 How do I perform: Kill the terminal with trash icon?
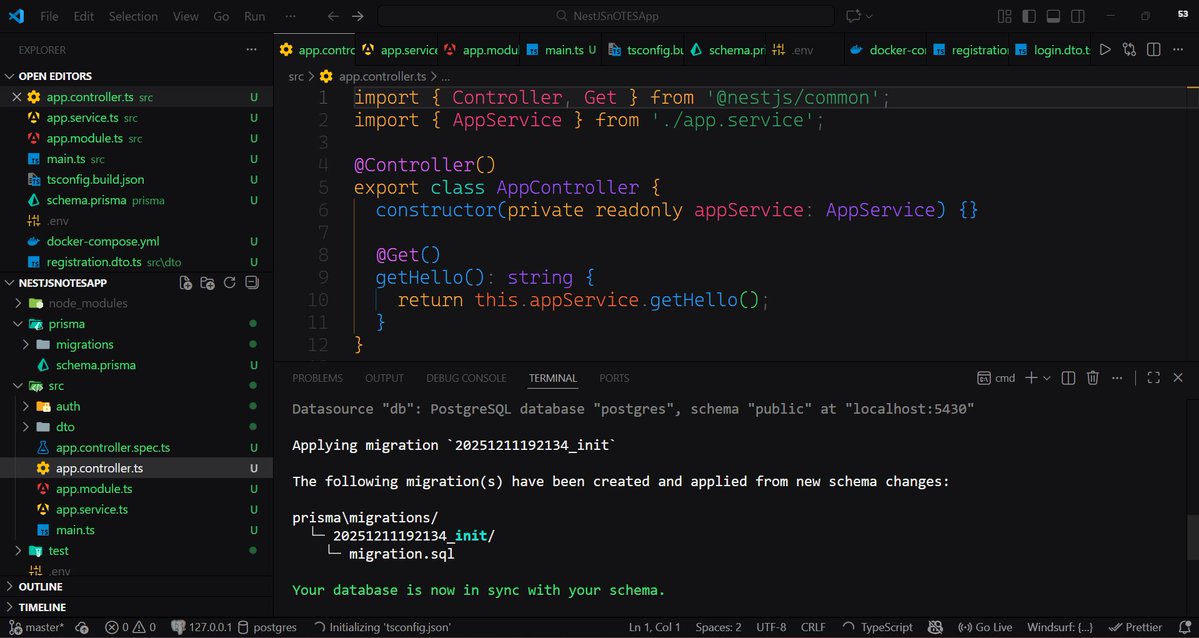coord(1093,378)
